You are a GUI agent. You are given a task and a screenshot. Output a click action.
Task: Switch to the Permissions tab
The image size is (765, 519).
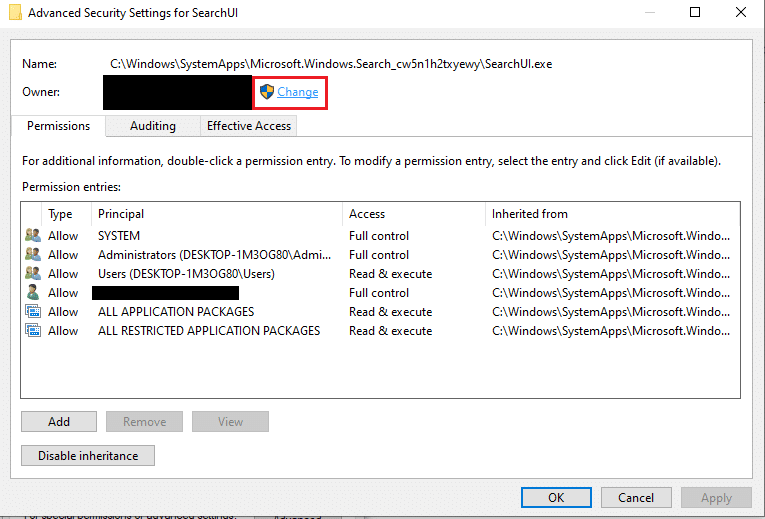59,126
